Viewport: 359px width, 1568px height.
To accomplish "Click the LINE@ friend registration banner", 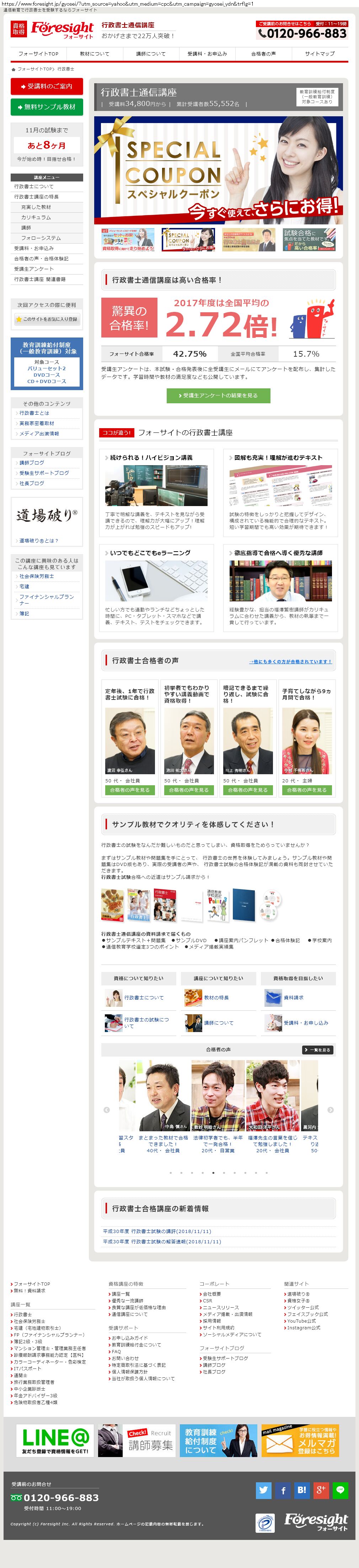I will click(x=55, y=1440).
